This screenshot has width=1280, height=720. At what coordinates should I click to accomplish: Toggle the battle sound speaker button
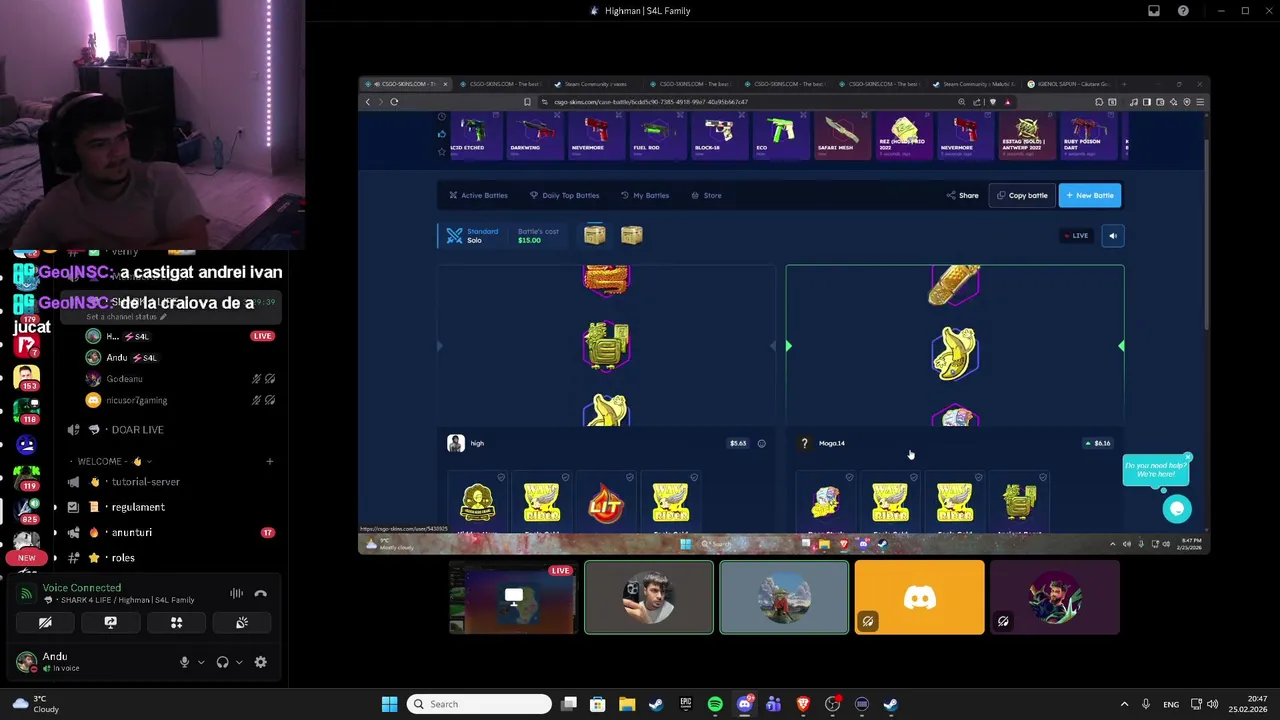(x=1113, y=236)
